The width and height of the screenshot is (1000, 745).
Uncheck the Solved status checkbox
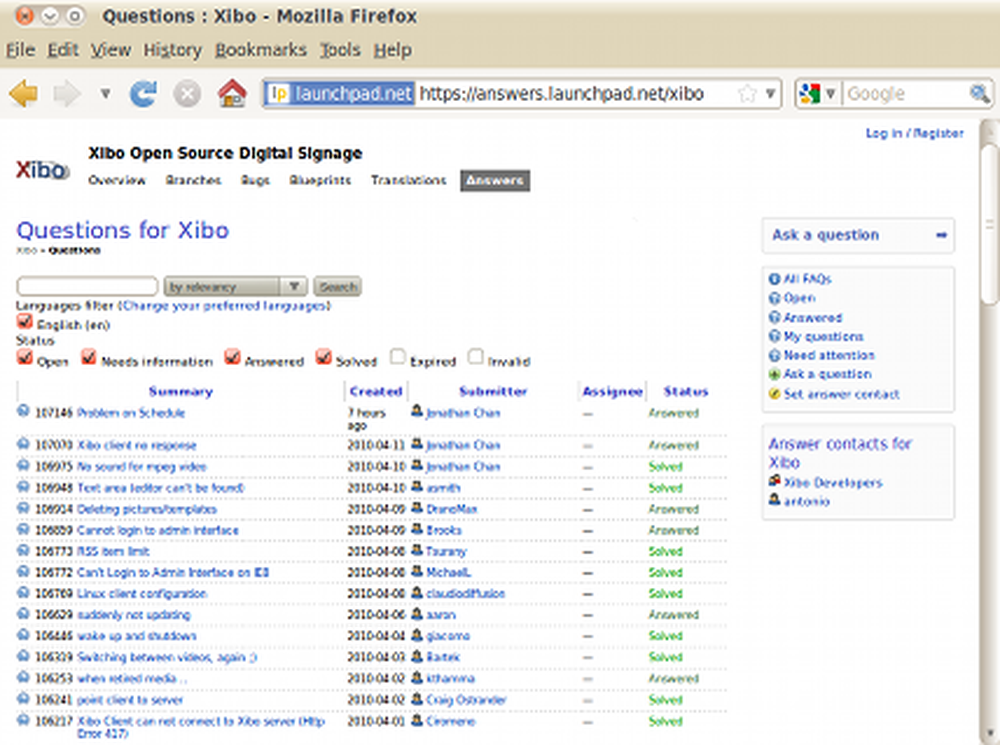point(323,357)
